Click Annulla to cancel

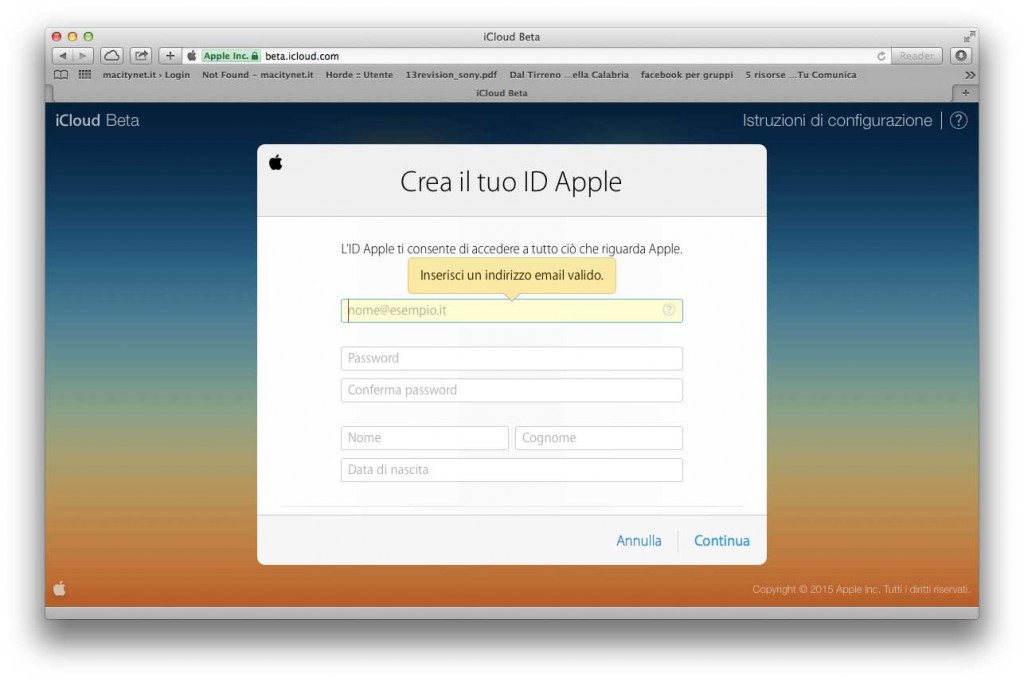coord(639,540)
